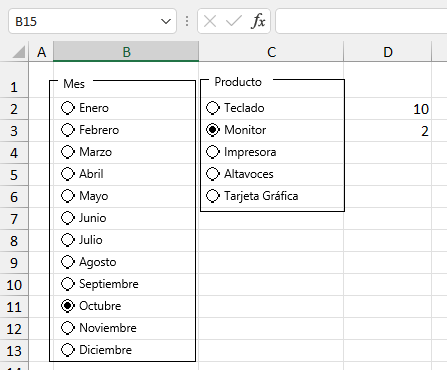Viewport: 447px width, 370px height.
Task: Click the three-dot formula bar resize handle
Action: [187, 21]
